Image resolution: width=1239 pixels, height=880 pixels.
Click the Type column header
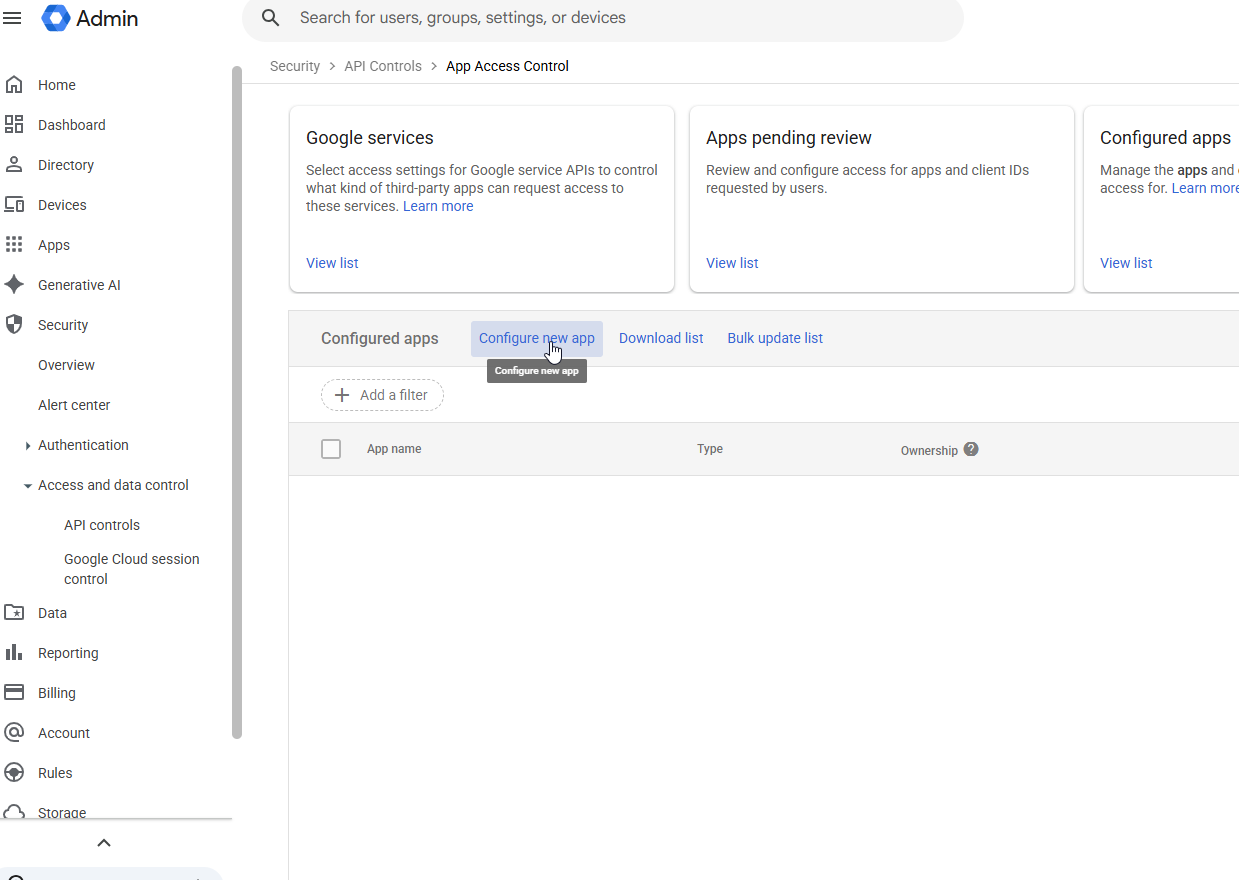[x=710, y=449]
